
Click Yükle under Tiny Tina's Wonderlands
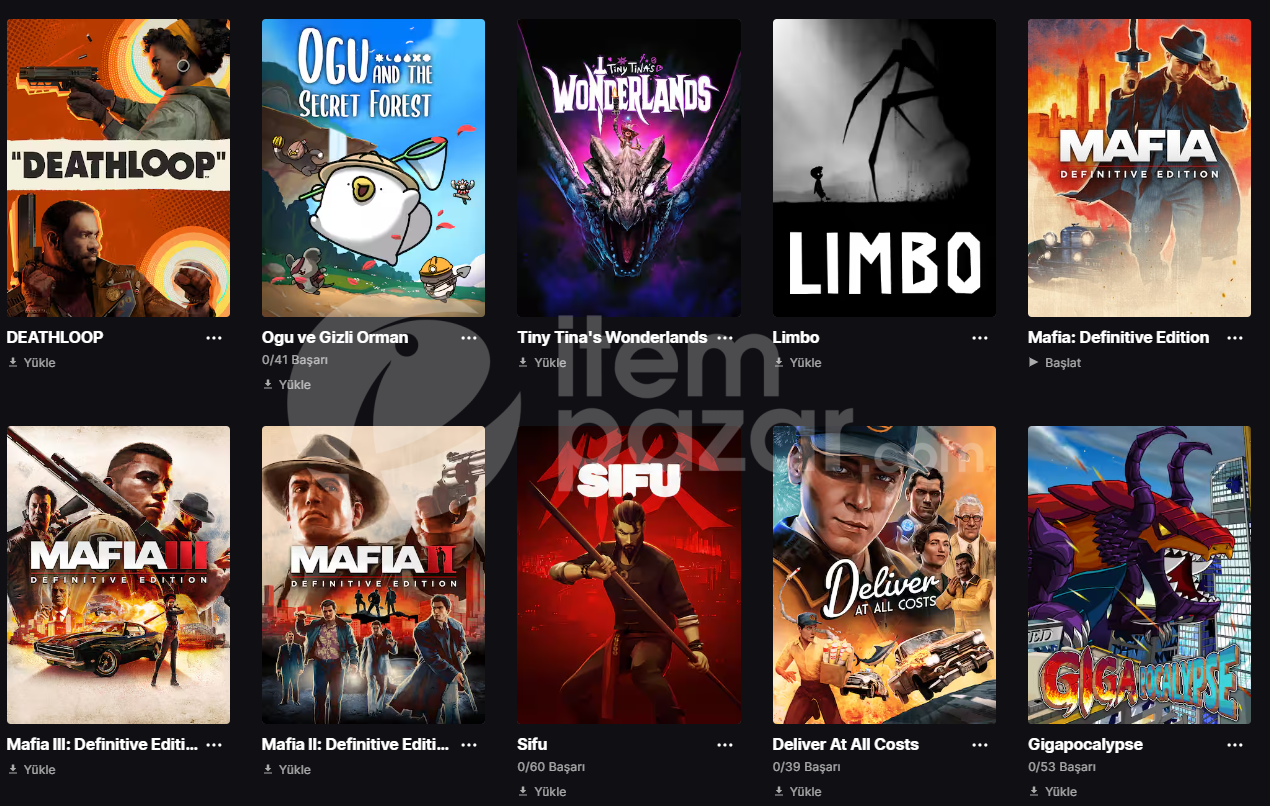[542, 363]
